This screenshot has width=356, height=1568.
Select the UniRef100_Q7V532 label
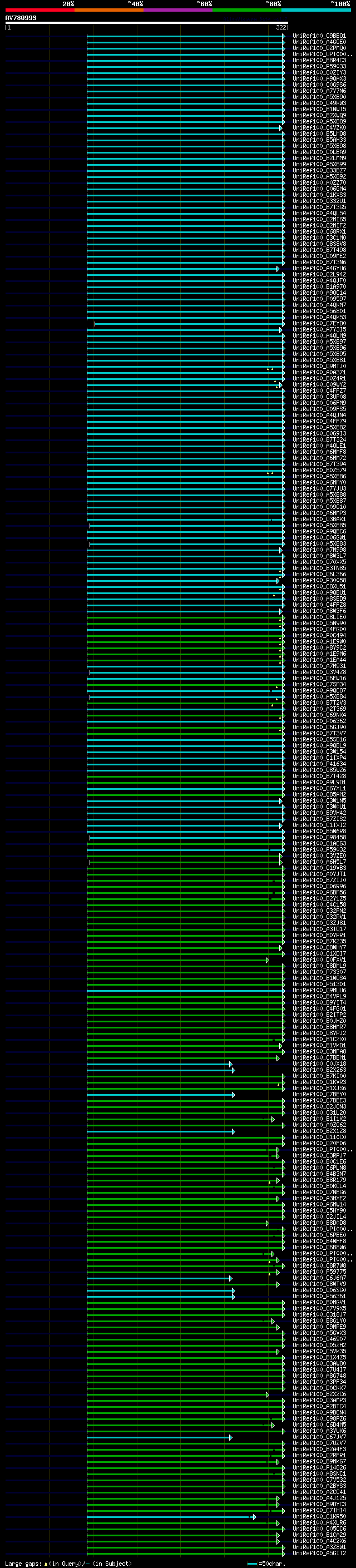click(319, 1480)
